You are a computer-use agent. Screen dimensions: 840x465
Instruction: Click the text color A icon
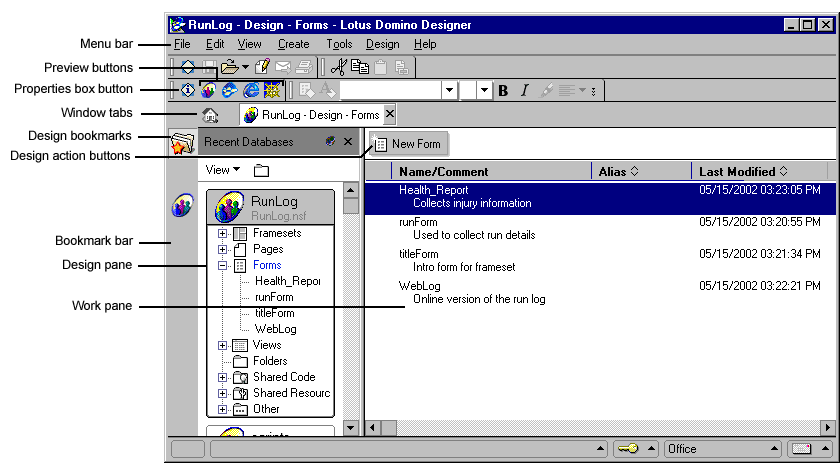(327, 91)
